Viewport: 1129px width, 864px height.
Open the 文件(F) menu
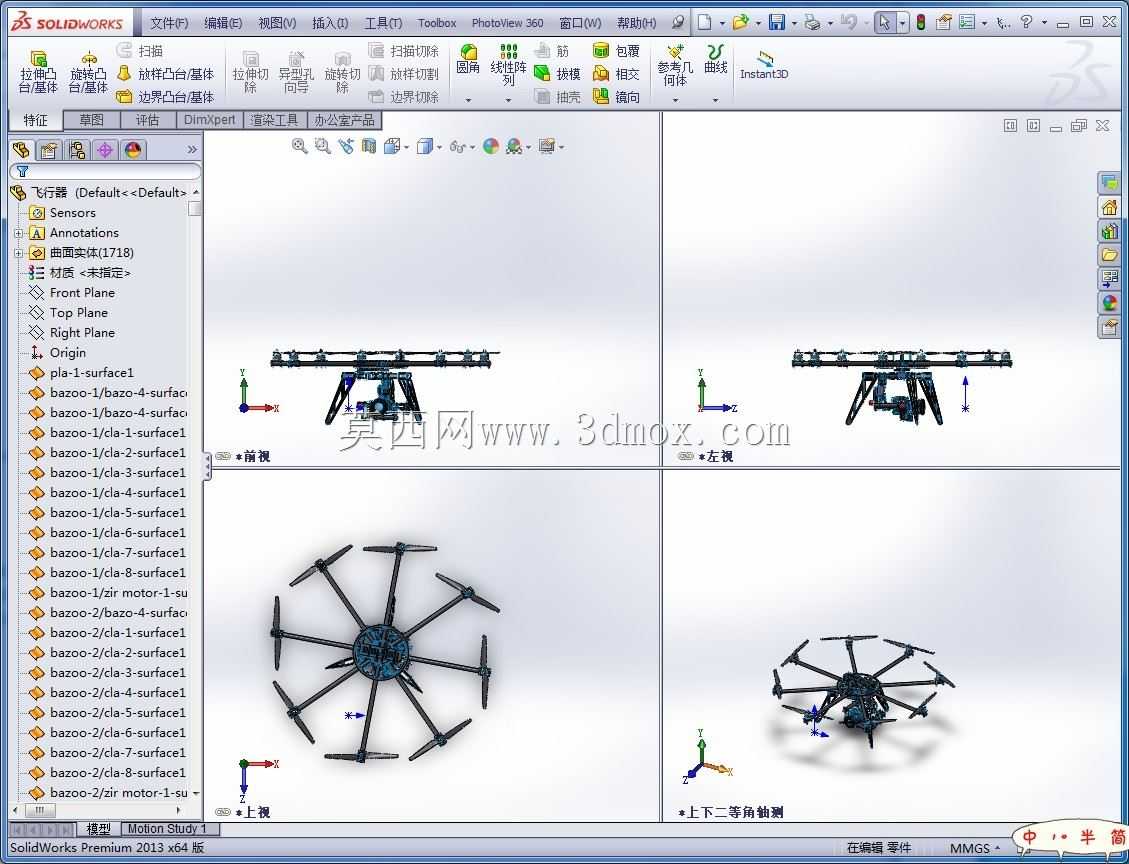pyautogui.click(x=169, y=23)
